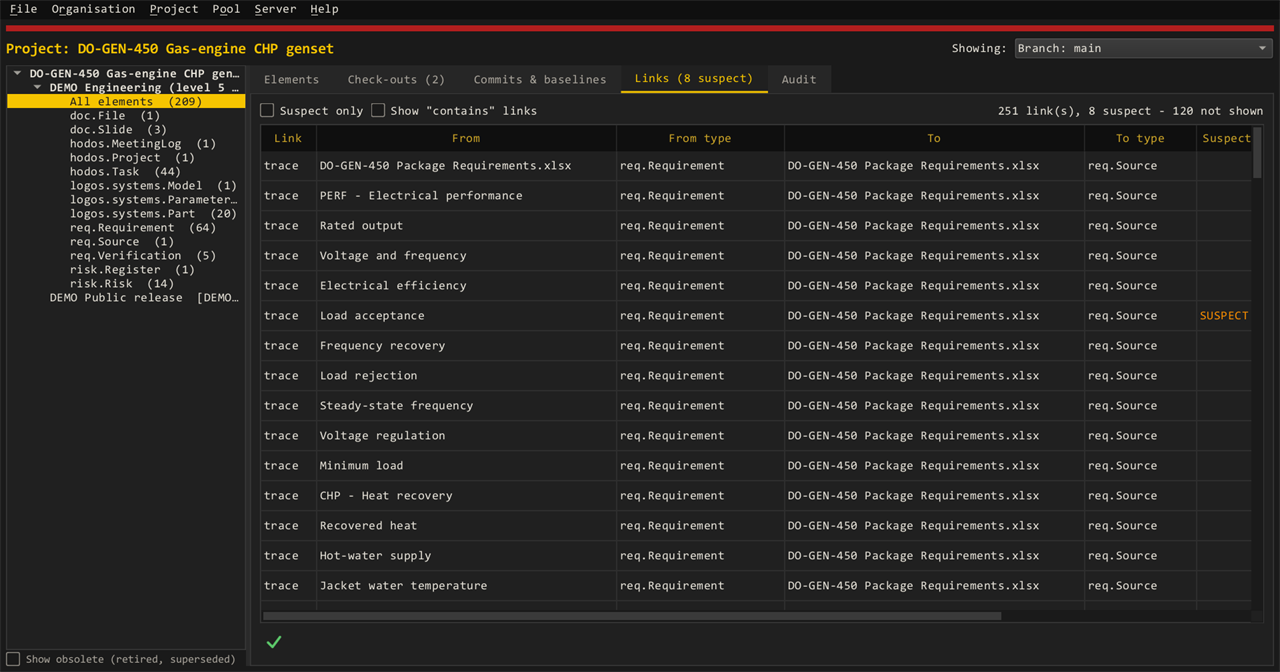Open the Showing branch dropdown
The image size is (1280, 672).
pyautogui.click(x=1143, y=48)
